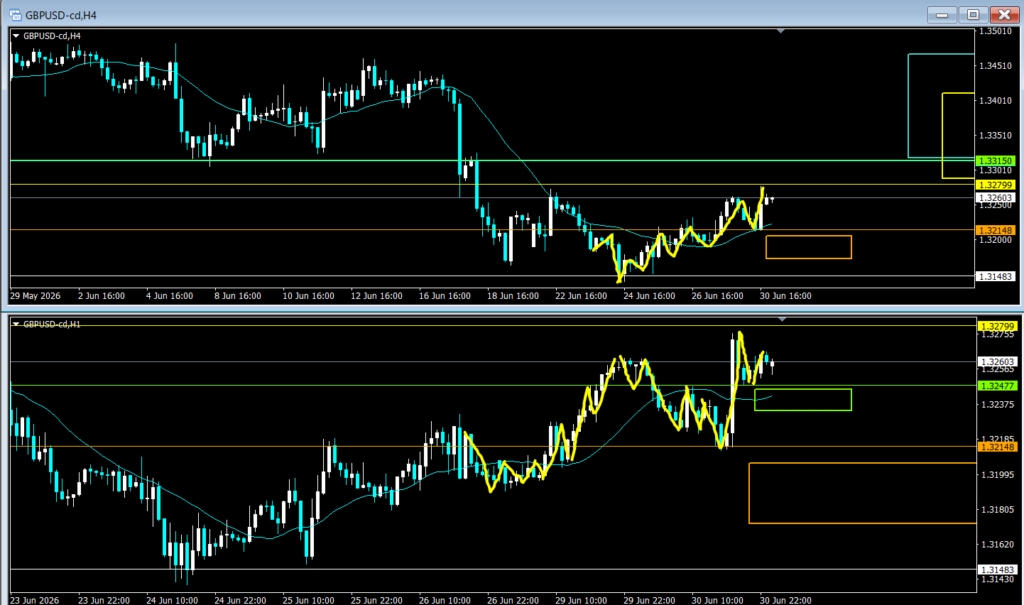Click the GBPUSD-cd,H1 chart label

click(52, 324)
